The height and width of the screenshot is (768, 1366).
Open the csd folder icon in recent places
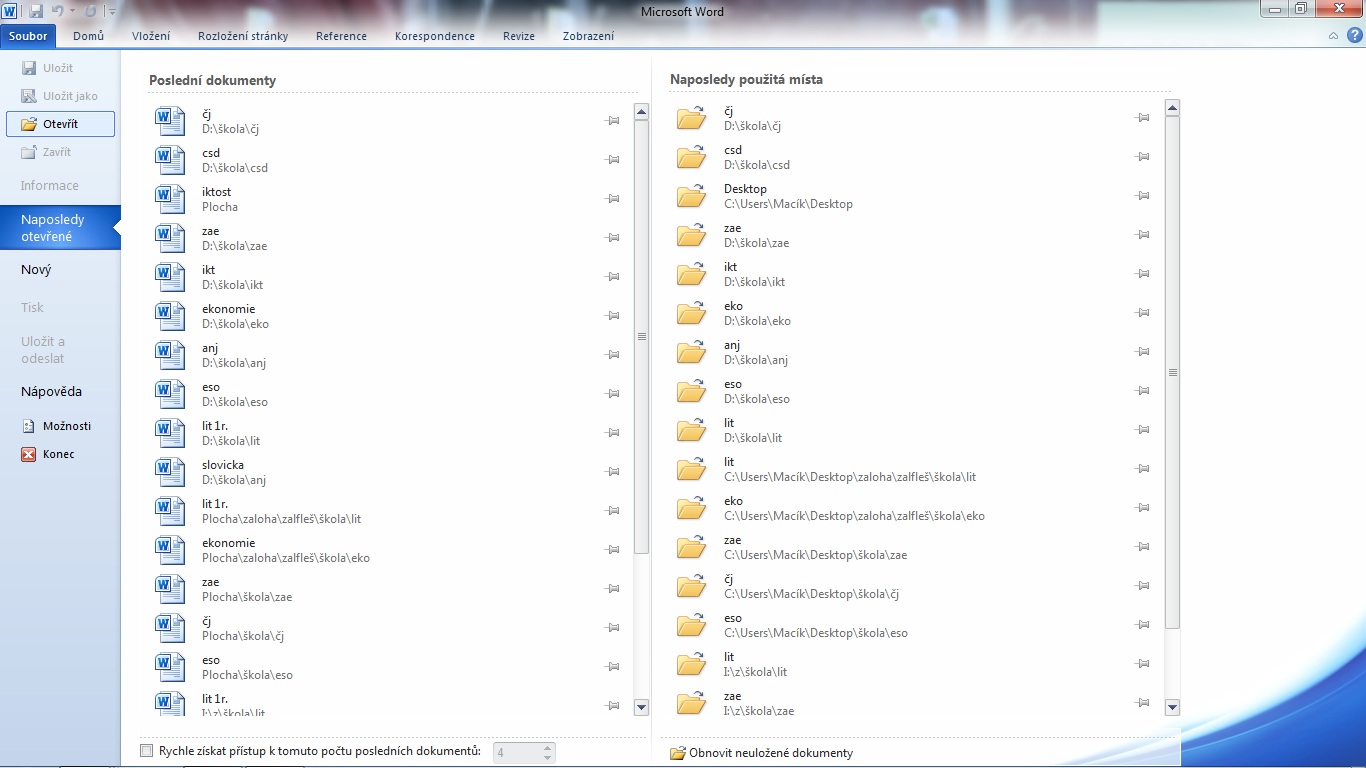[x=691, y=157]
